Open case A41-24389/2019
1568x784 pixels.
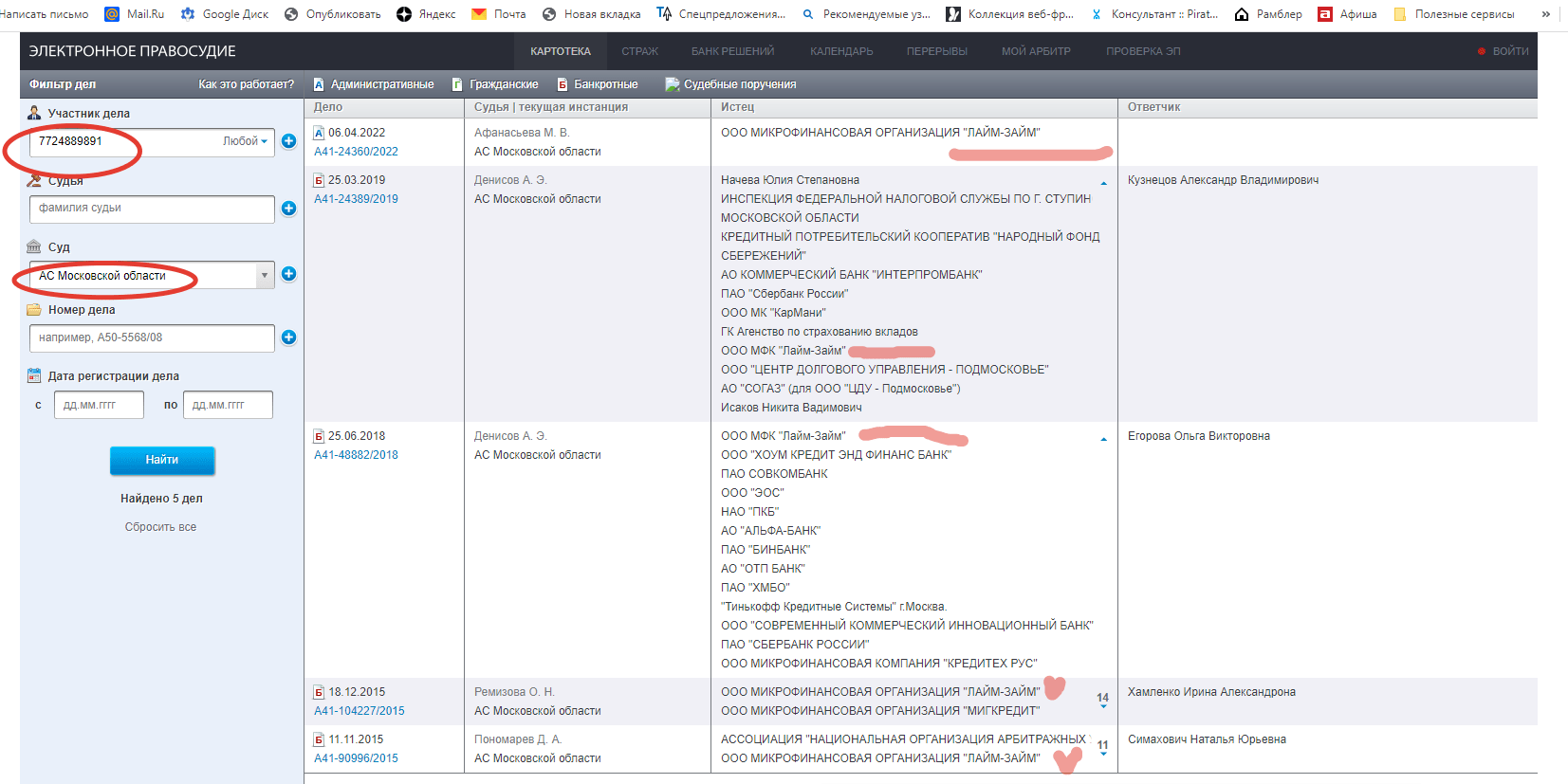(x=356, y=199)
